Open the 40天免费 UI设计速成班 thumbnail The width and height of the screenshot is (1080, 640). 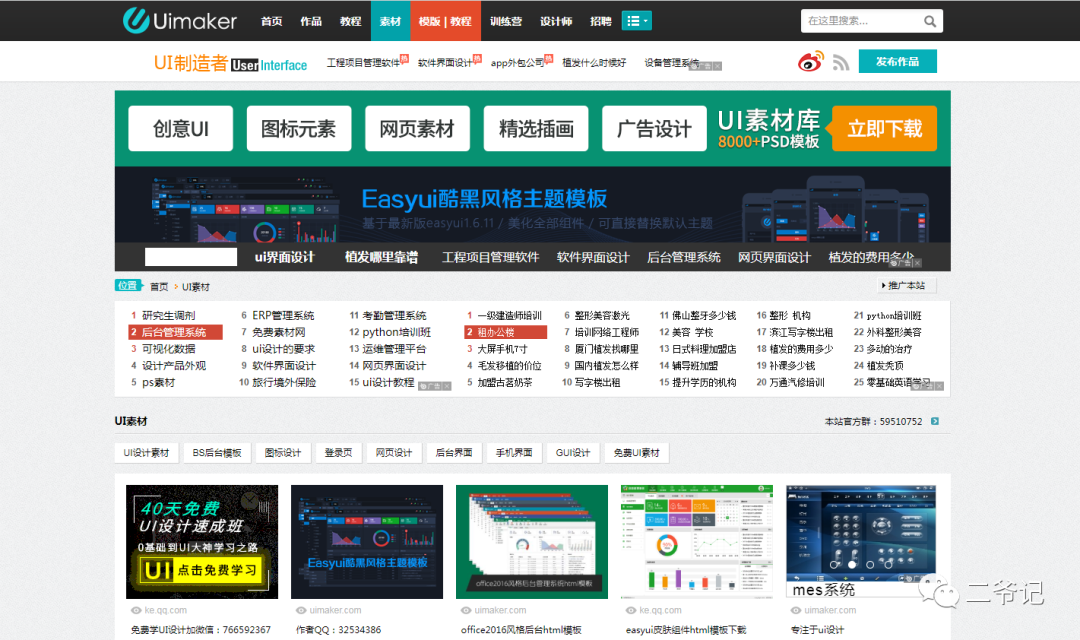coord(202,541)
